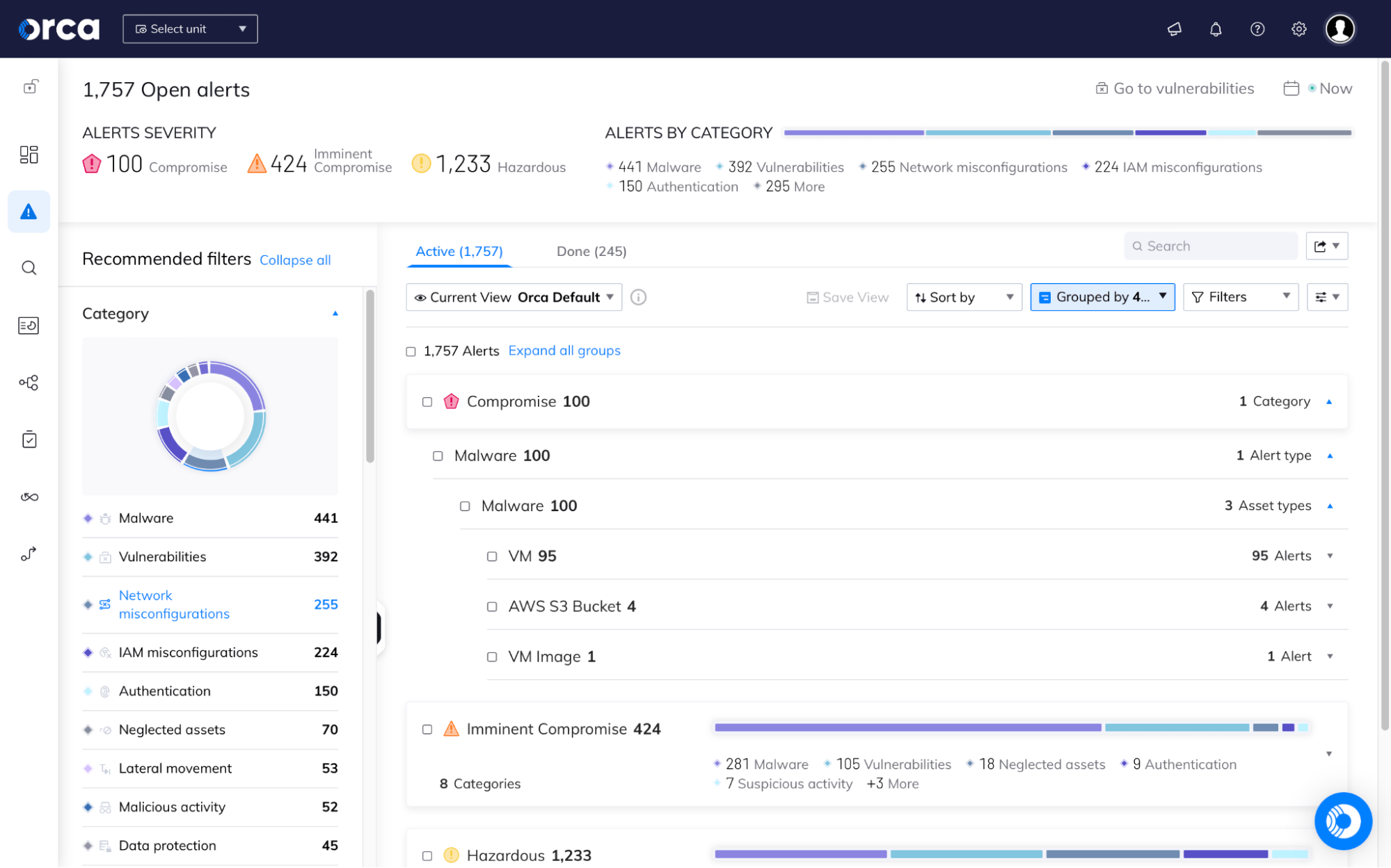Click the Expand all groups link
The height and width of the screenshot is (868, 1391).
pyautogui.click(x=564, y=351)
